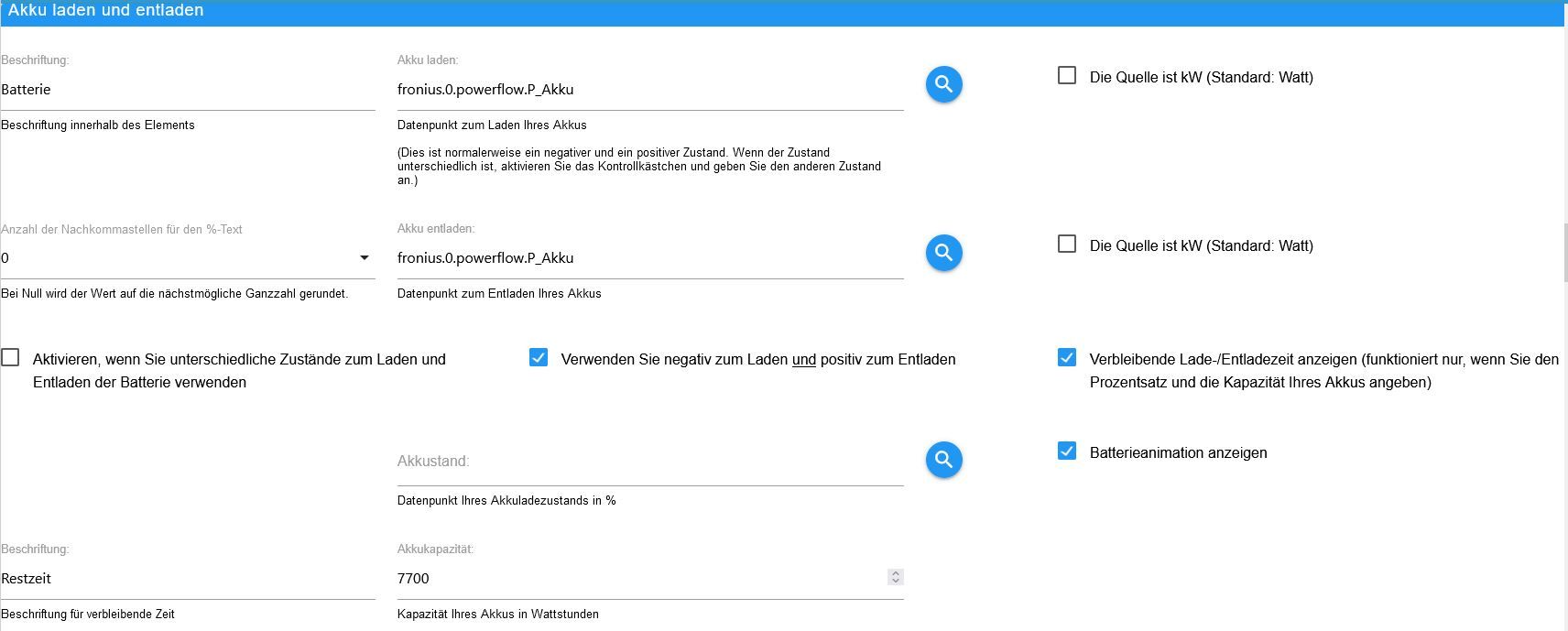Click the vertical scrollbar on the right

(1565, 252)
